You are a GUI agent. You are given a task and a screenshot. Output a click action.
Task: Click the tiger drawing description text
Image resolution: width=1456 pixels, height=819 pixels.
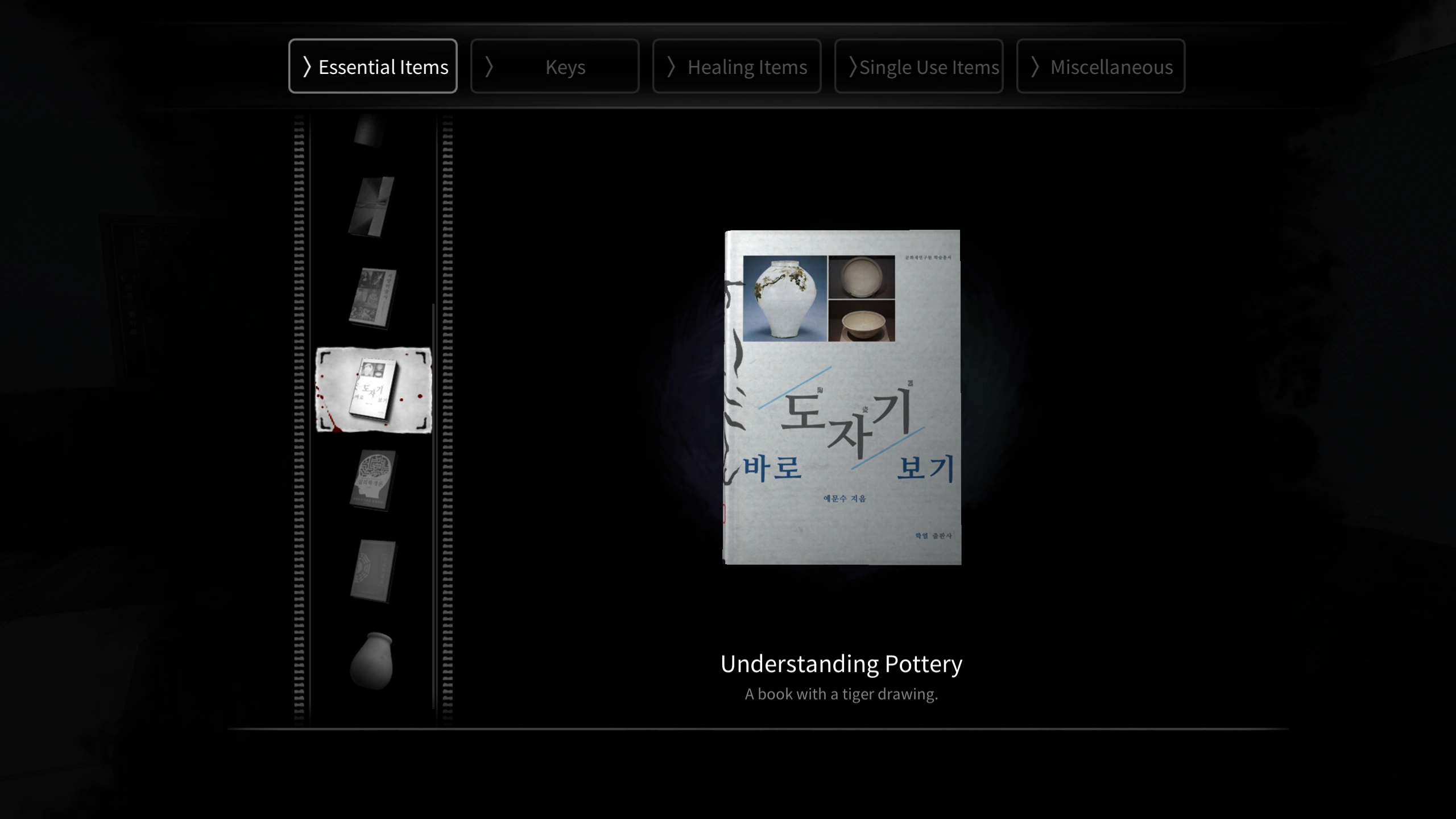841,694
